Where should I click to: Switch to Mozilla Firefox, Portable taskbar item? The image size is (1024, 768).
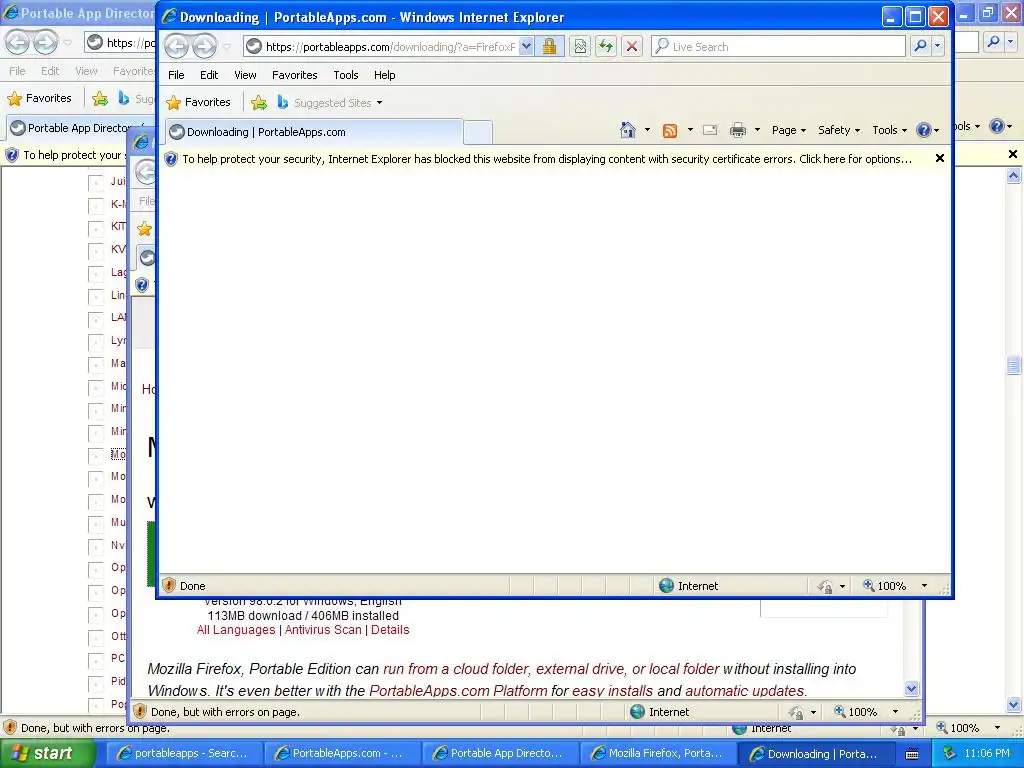pos(658,753)
